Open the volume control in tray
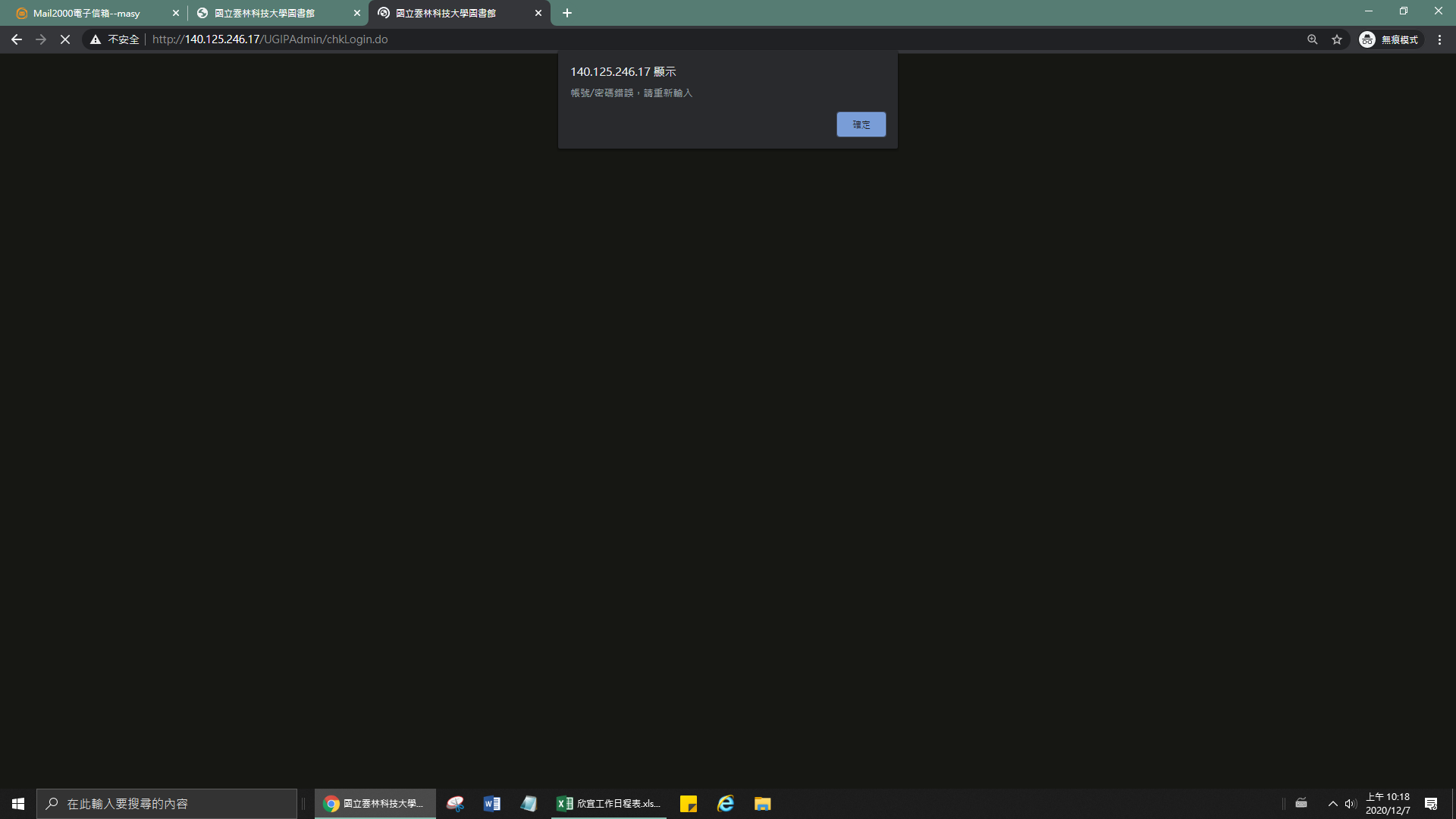This screenshot has height=819, width=1456. coord(1351,804)
